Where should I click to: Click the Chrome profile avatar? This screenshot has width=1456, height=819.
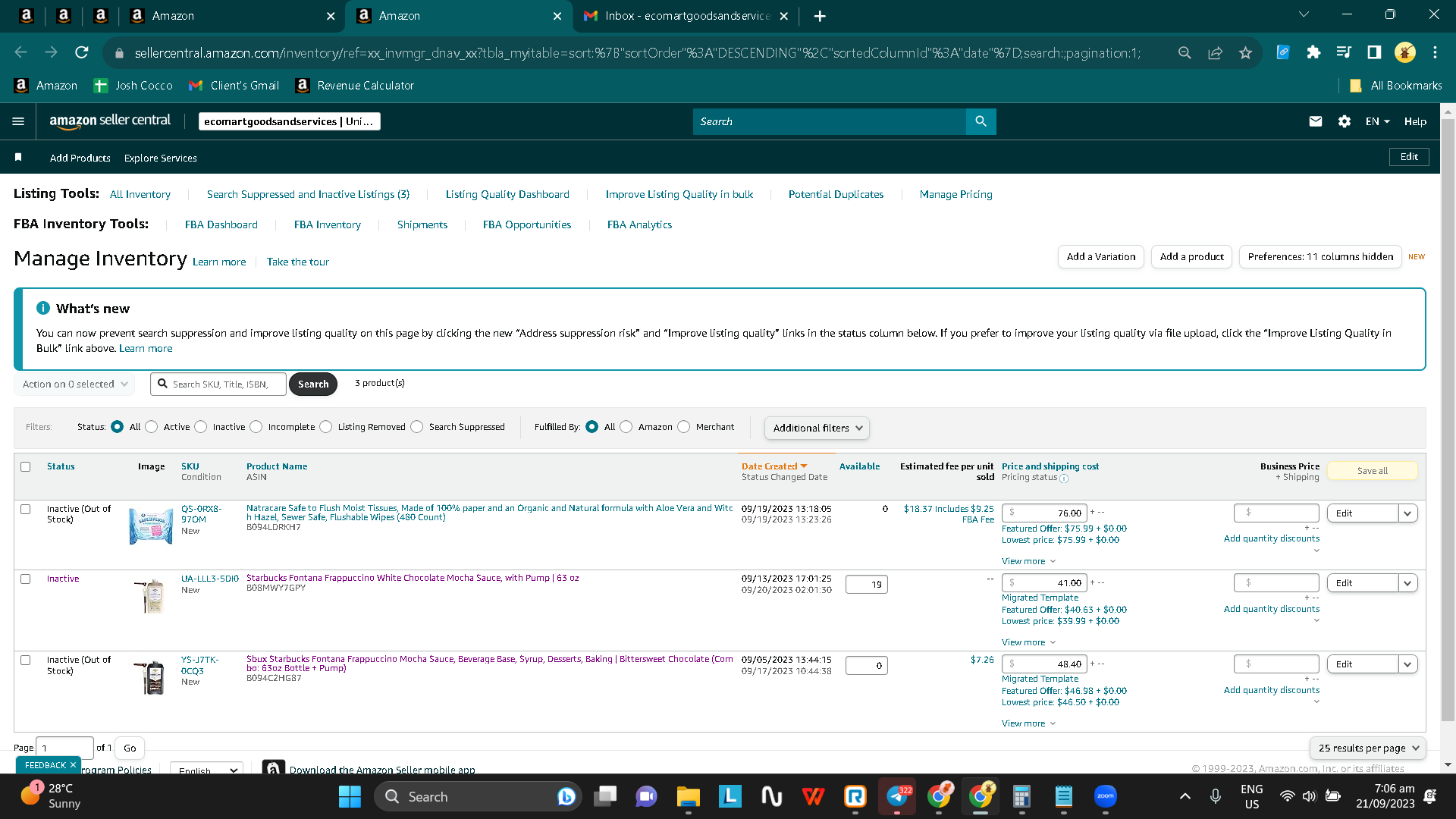pos(1404,52)
